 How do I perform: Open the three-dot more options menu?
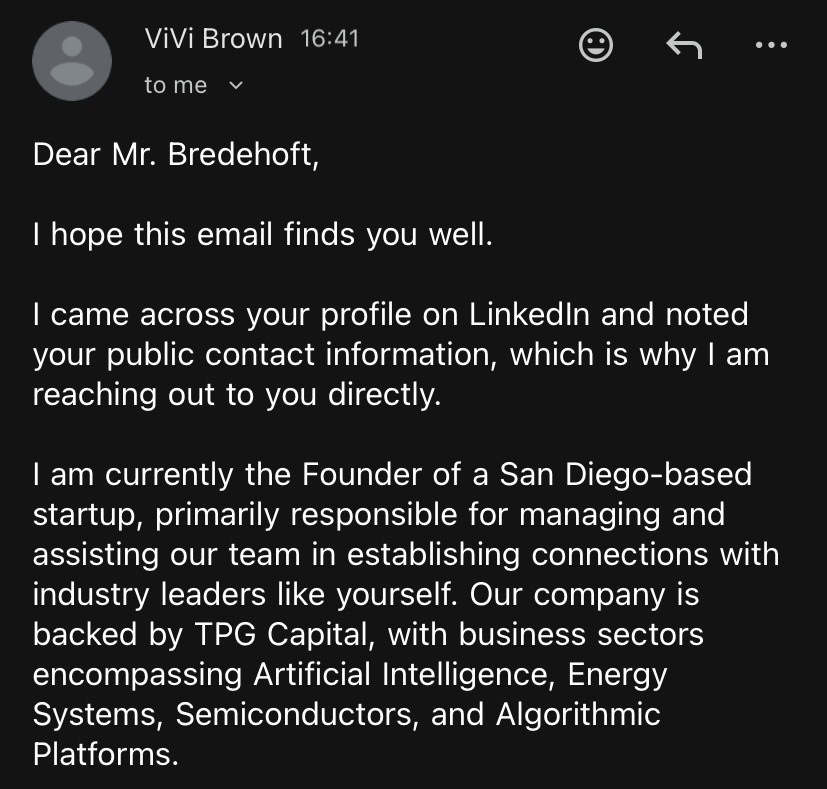771,44
